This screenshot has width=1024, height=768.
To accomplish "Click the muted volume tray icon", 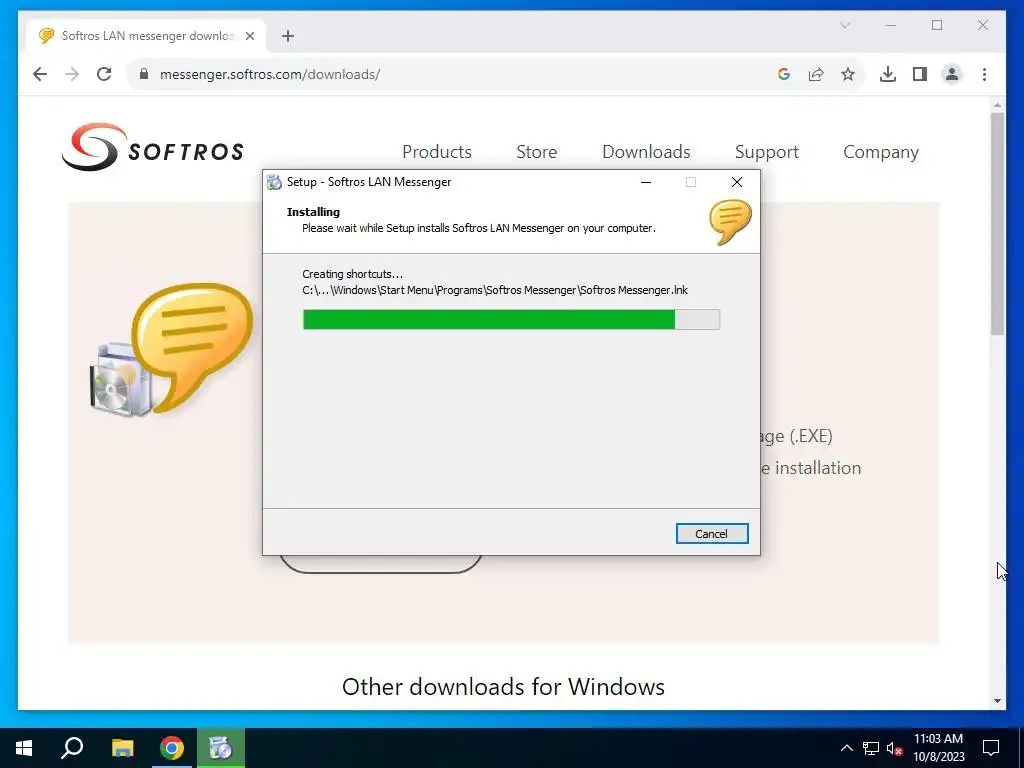I will coord(895,748).
